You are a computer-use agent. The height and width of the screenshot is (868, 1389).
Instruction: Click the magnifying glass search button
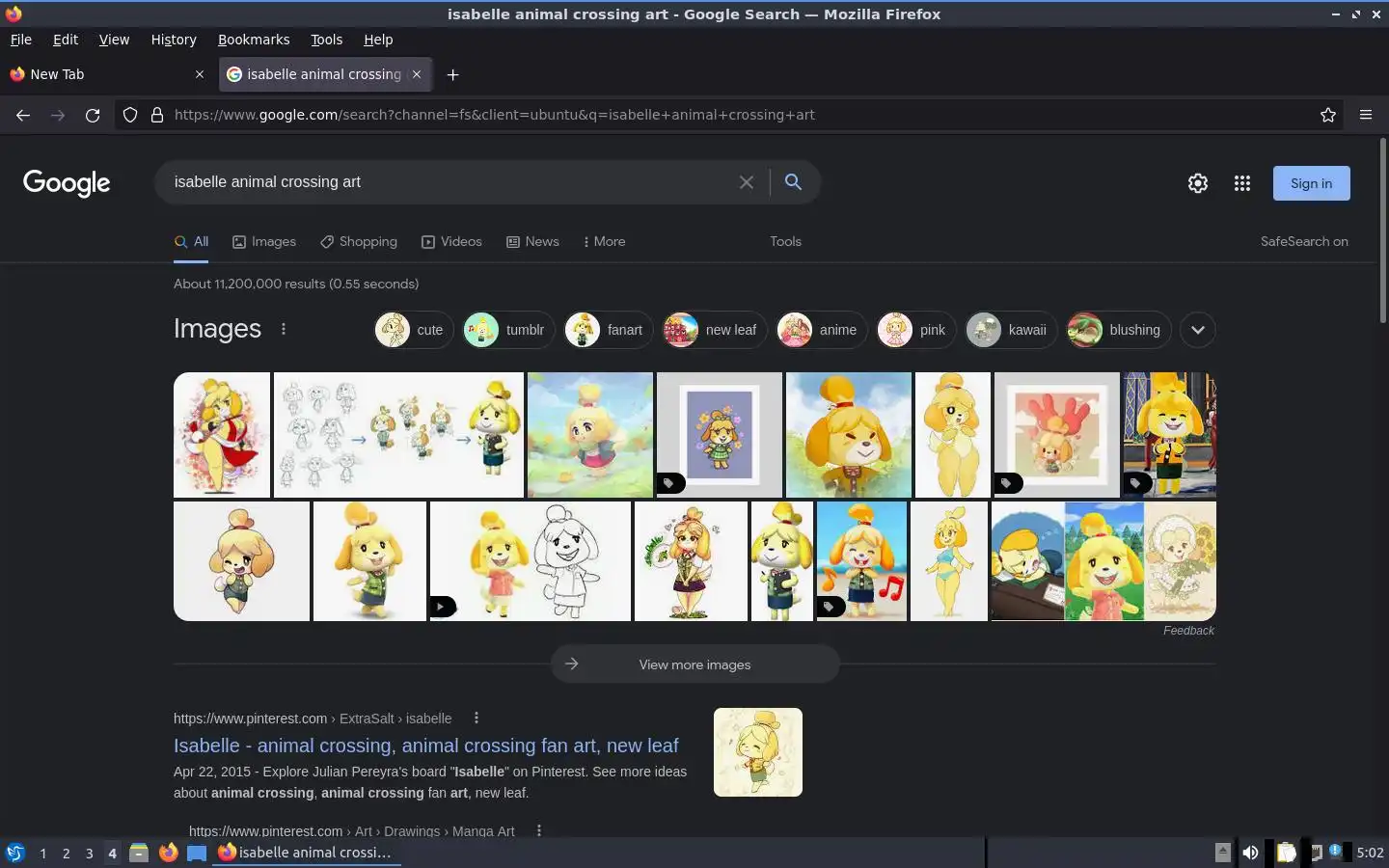(x=793, y=181)
